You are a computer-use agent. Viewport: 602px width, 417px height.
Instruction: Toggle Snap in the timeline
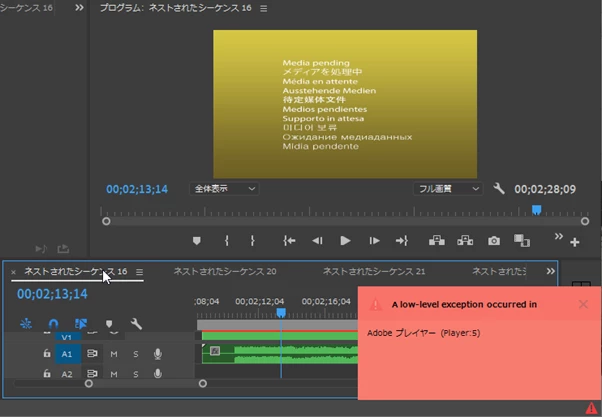click(53, 324)
